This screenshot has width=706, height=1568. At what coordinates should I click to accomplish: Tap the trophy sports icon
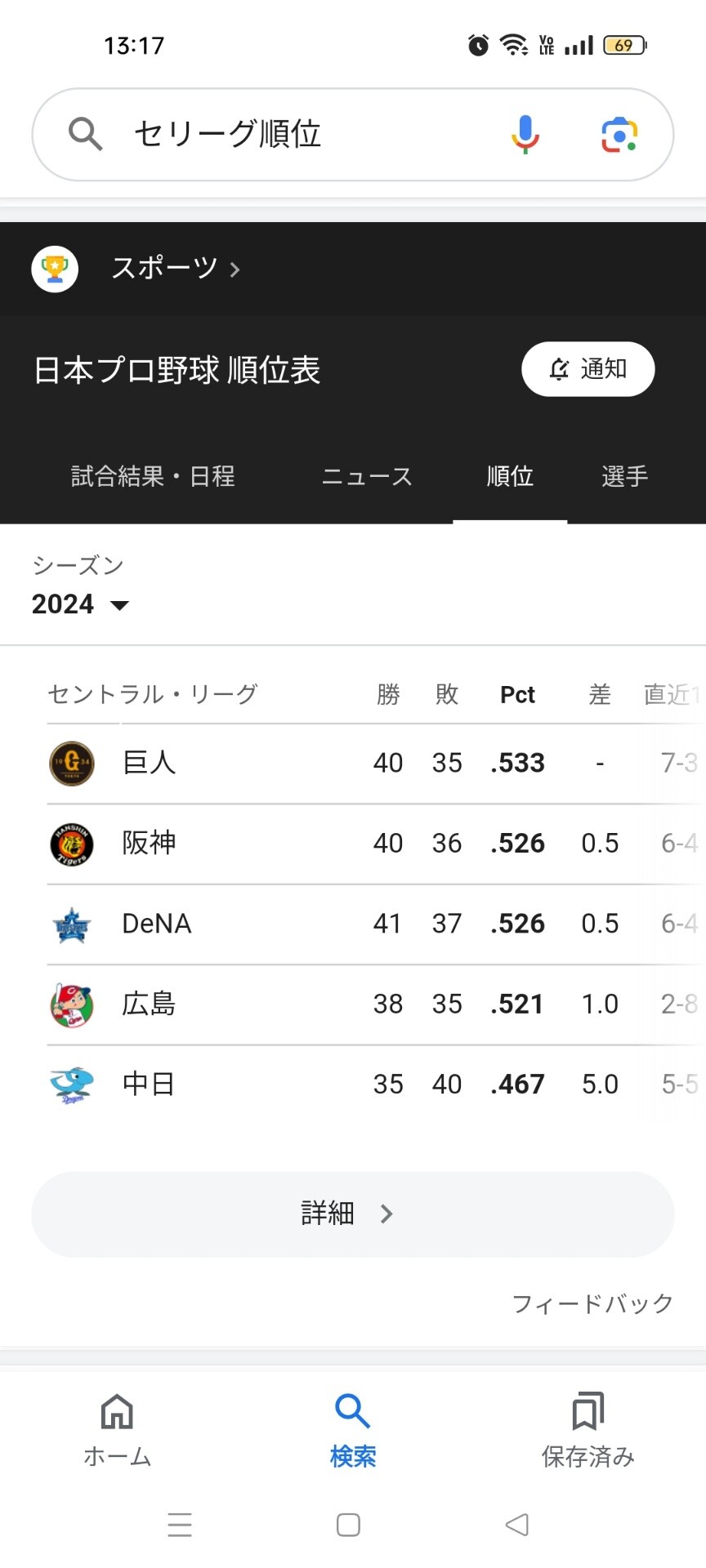pos(55,269)
